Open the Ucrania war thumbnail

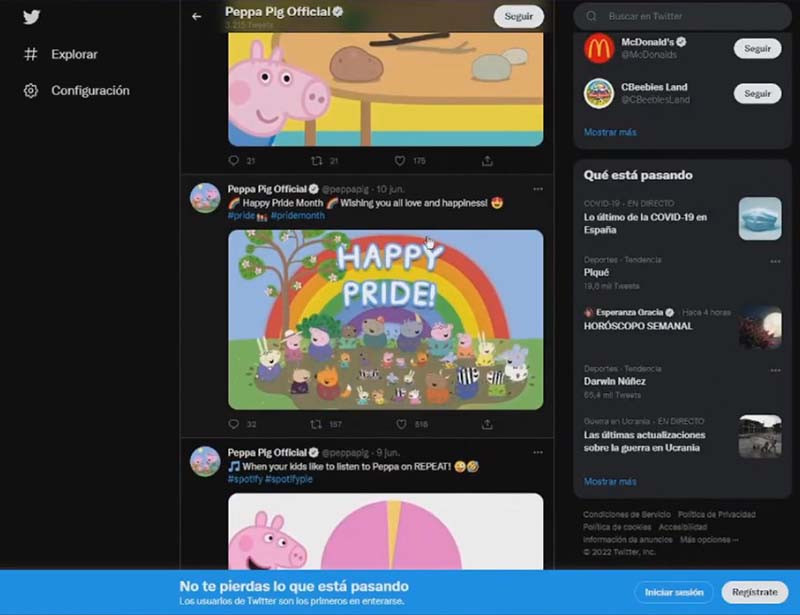click(x=760, y=436)
